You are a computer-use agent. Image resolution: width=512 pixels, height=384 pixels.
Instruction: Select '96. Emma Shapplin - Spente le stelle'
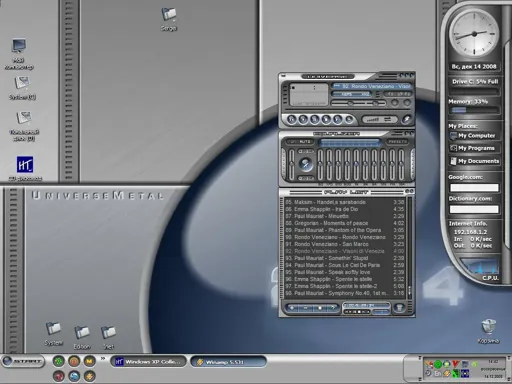pyautogui.click(x=344, y=279)
